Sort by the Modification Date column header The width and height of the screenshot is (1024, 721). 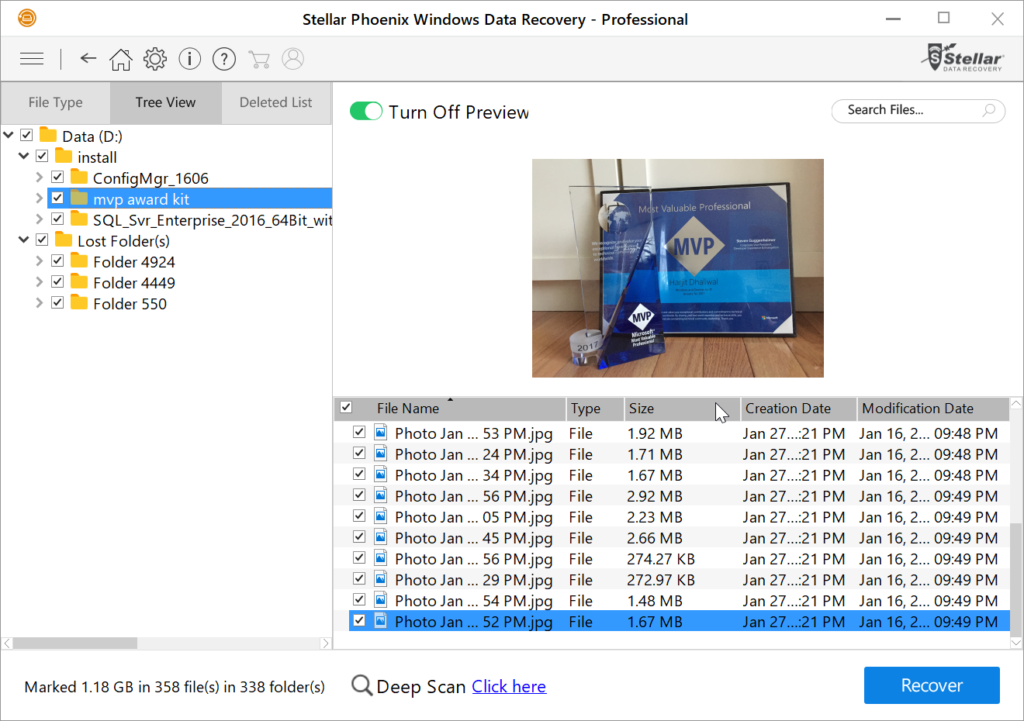pos(933,408)
